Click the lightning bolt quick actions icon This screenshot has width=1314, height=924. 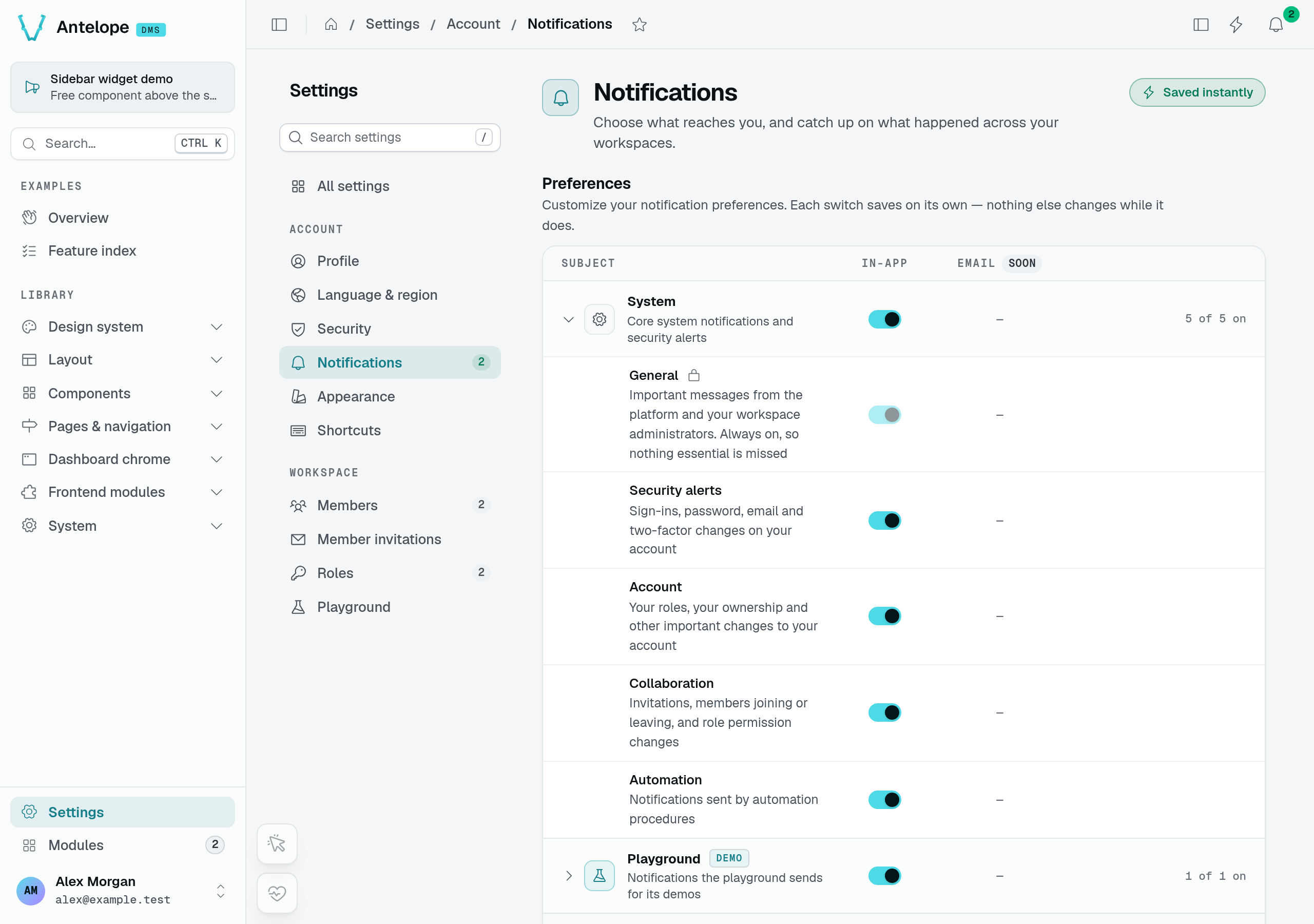pyautogui.click(x=1236, y=25)
